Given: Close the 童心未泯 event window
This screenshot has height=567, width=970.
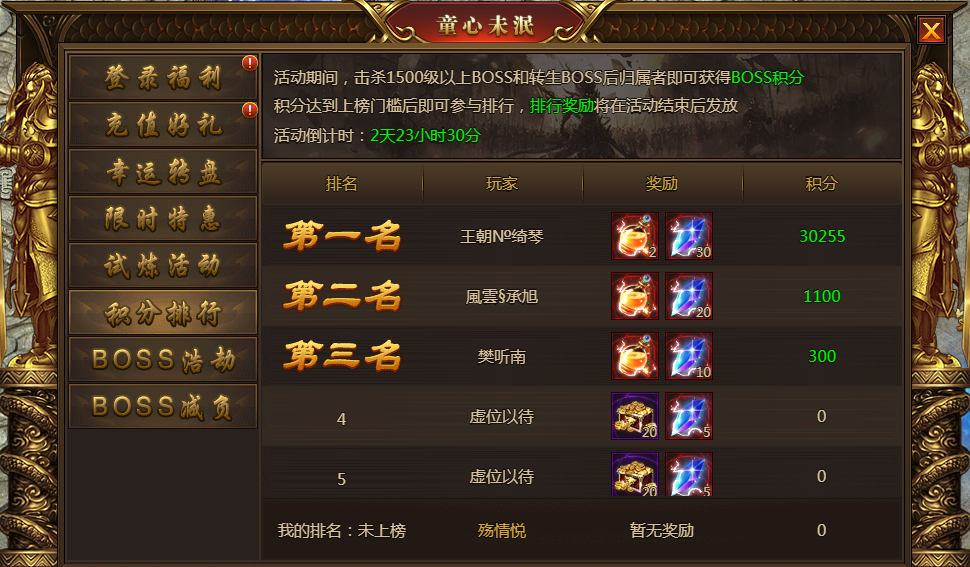Looking at the screenshot, I should pyautogui.click(x=931, y=30).
